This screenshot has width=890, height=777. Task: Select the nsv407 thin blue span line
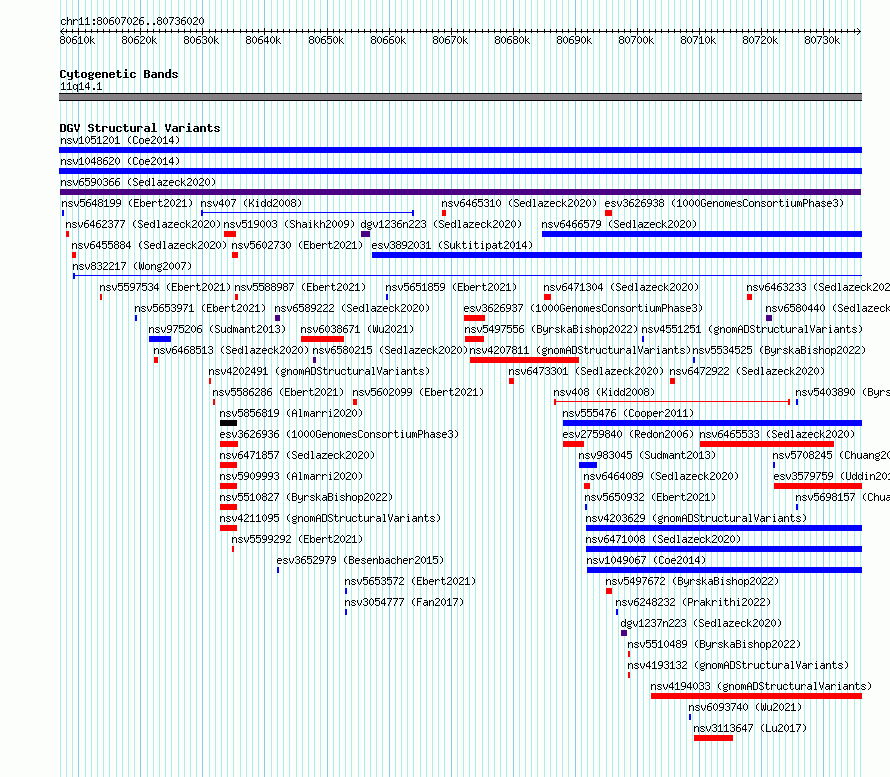307,213
